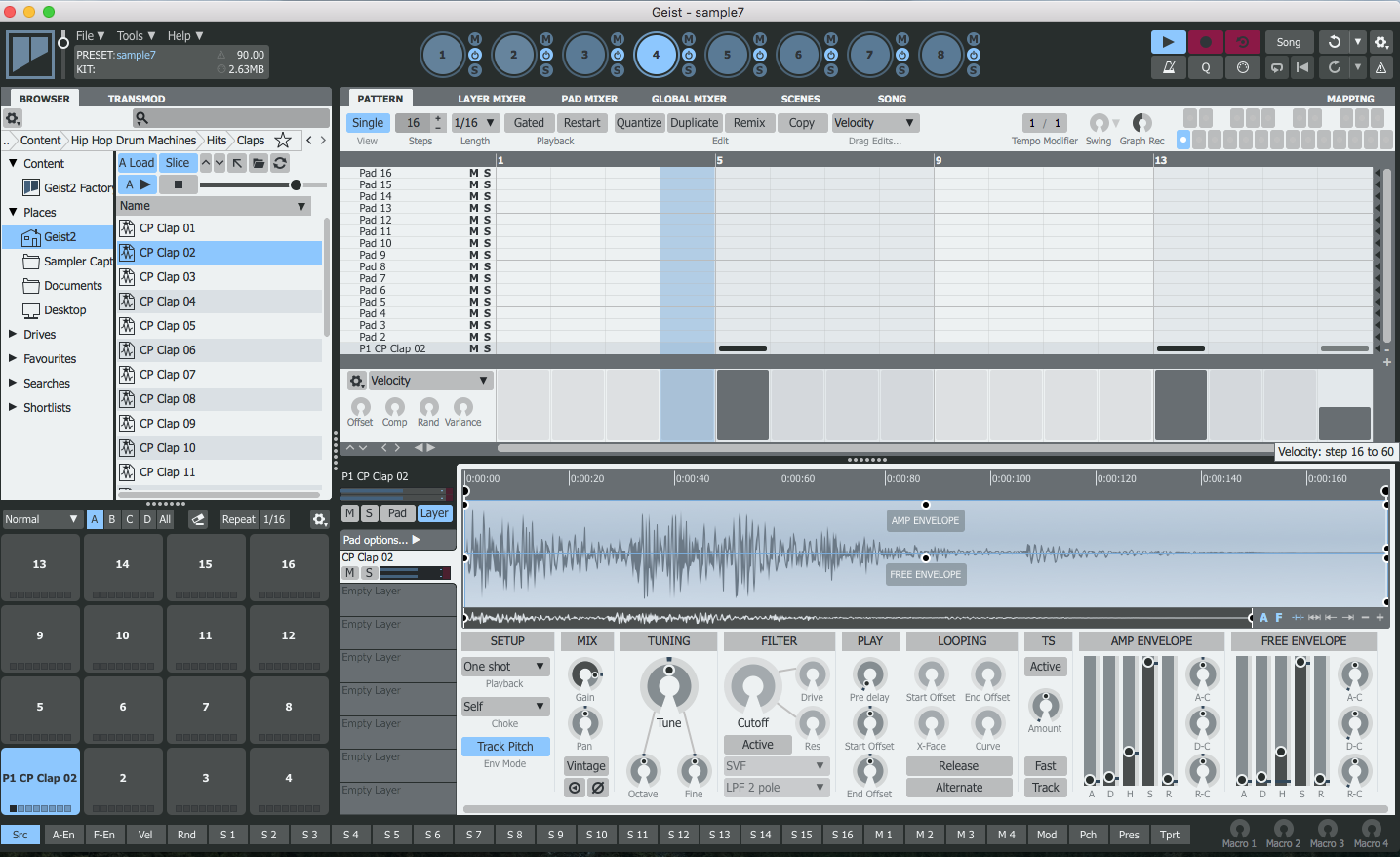
Task: Click the browser refresh icon
Action: pyautogui.click(x=280, y=163)
